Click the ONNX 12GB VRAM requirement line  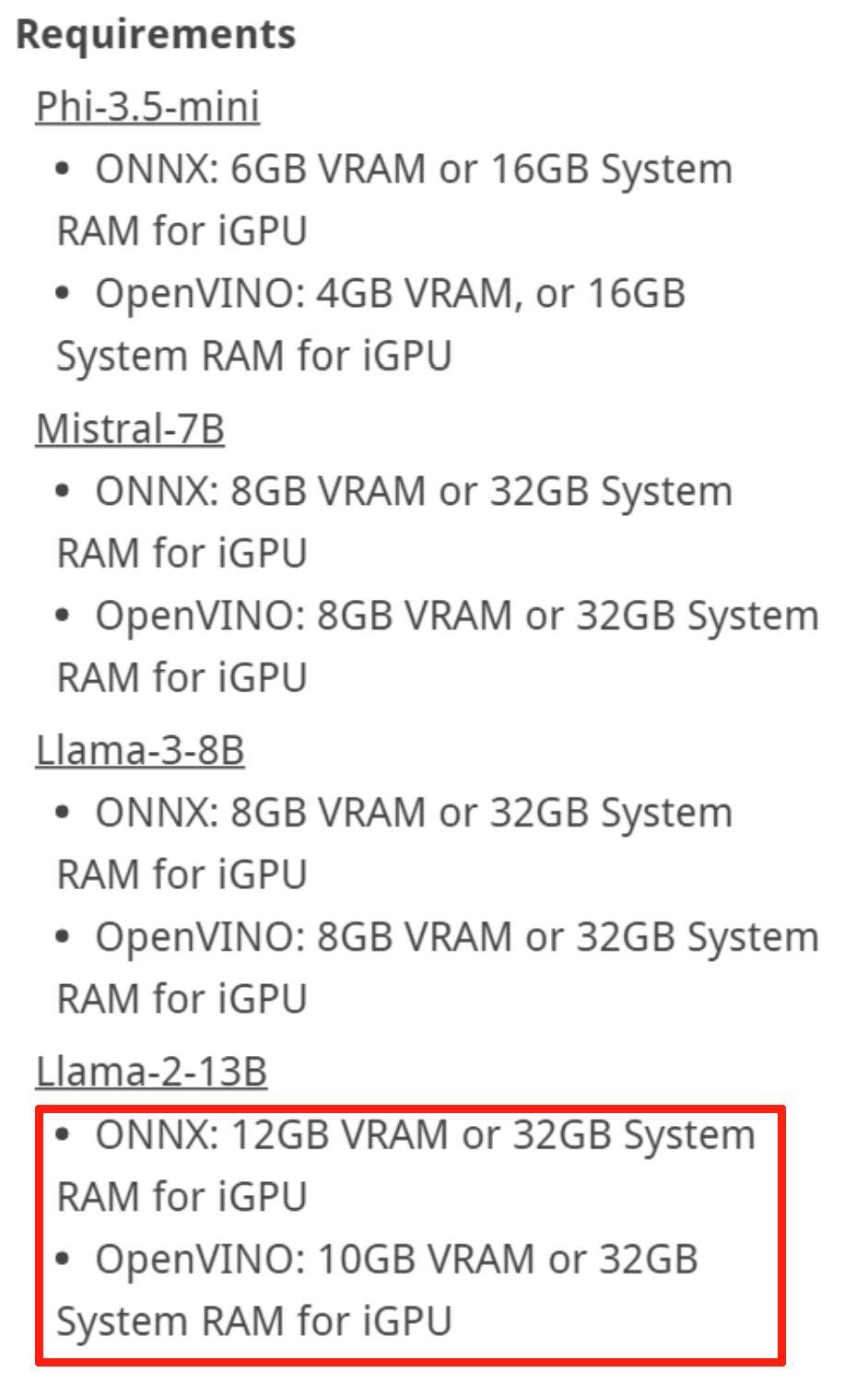tap(425, 1135)
